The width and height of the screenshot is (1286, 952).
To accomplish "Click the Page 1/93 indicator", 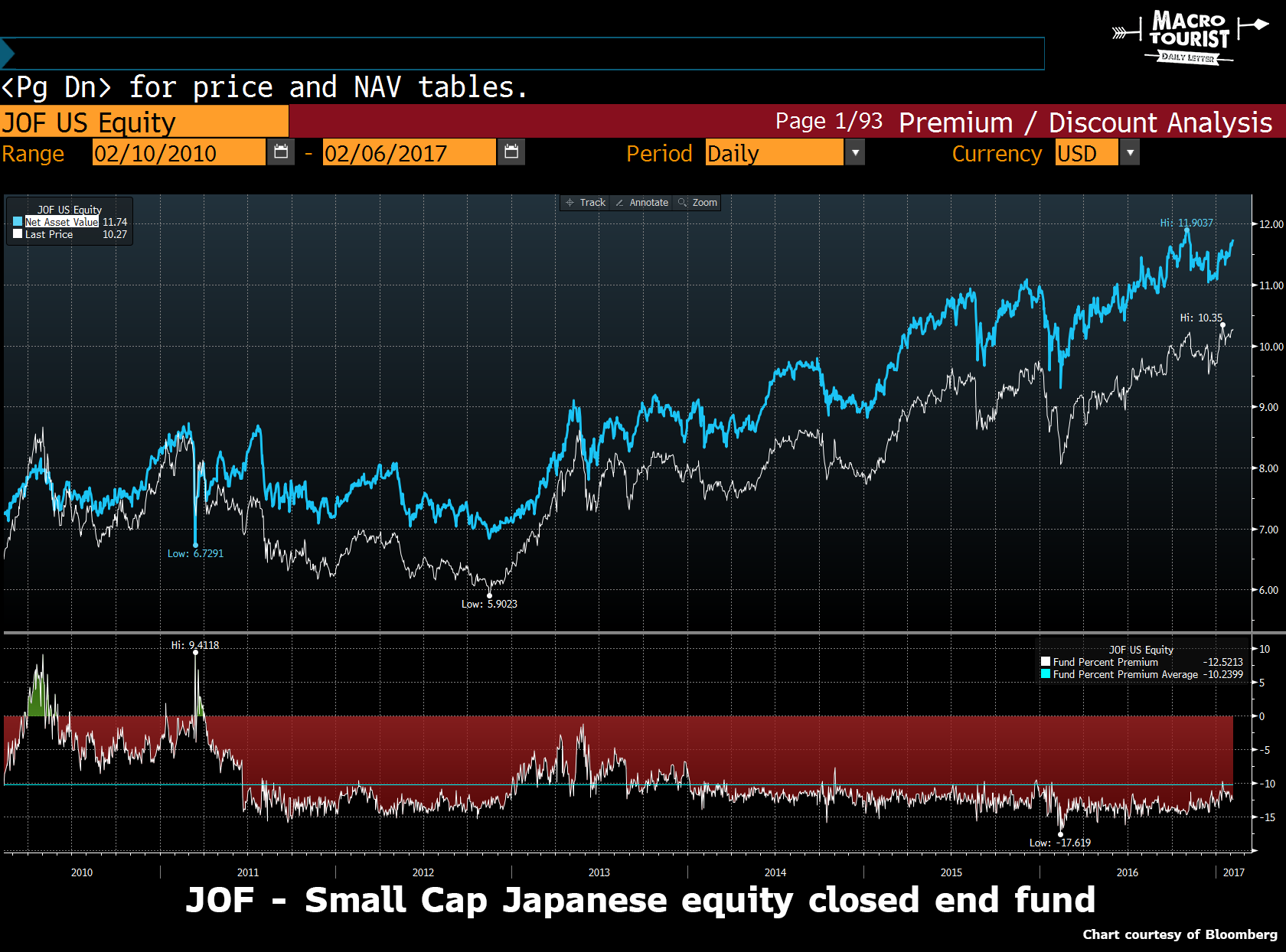I will coord(829,121).
